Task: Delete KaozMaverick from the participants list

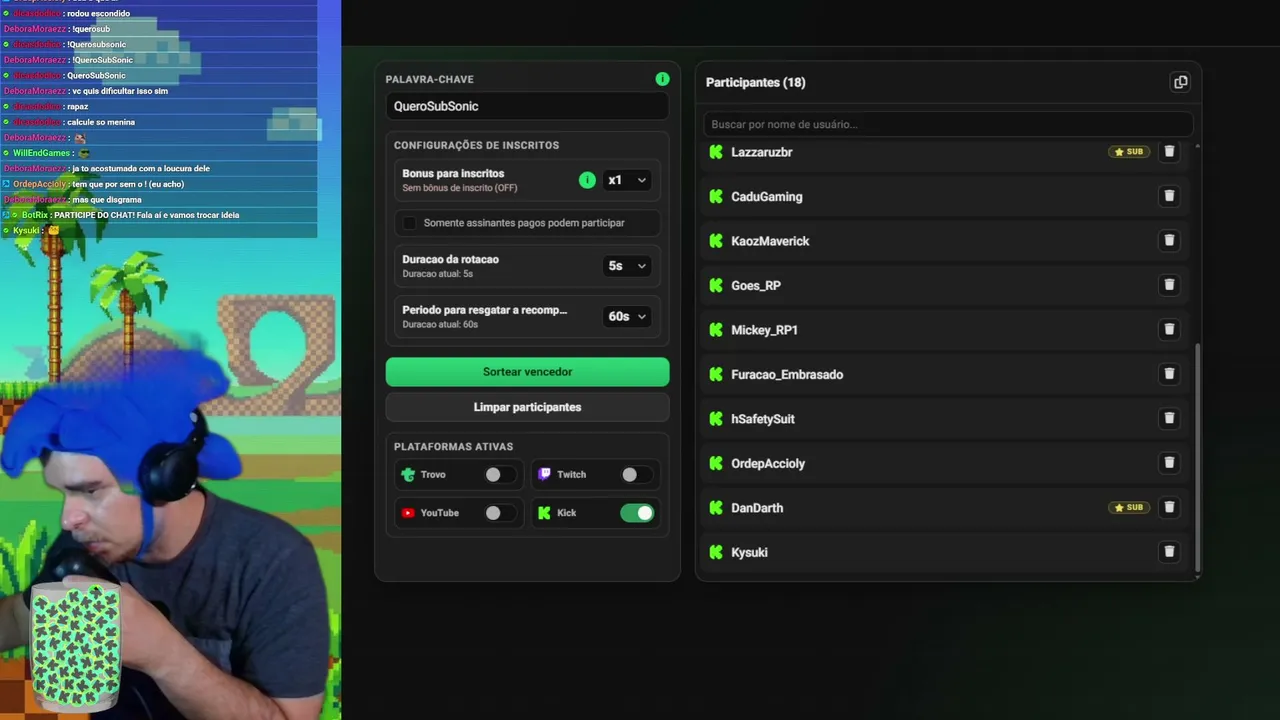Action: click(x=1169, y=241)
